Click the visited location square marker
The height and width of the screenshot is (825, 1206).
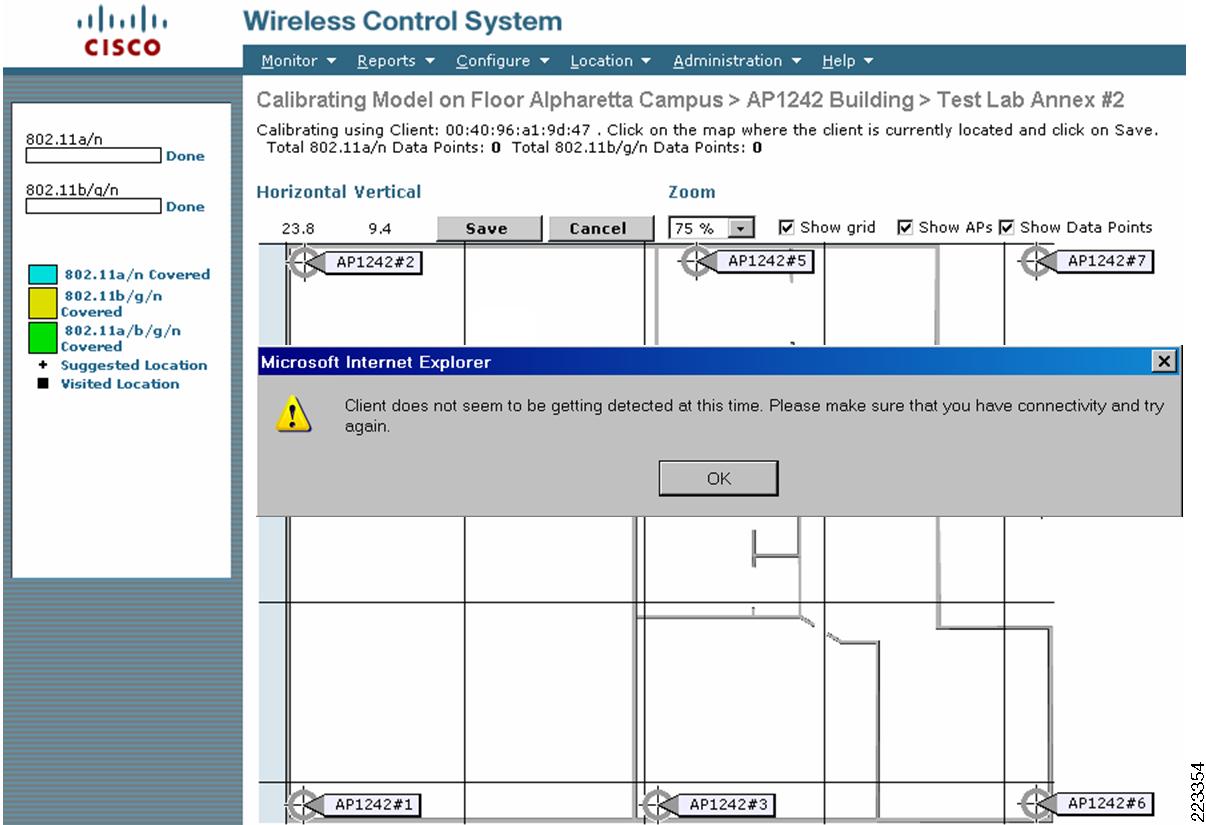coord(43,384)
